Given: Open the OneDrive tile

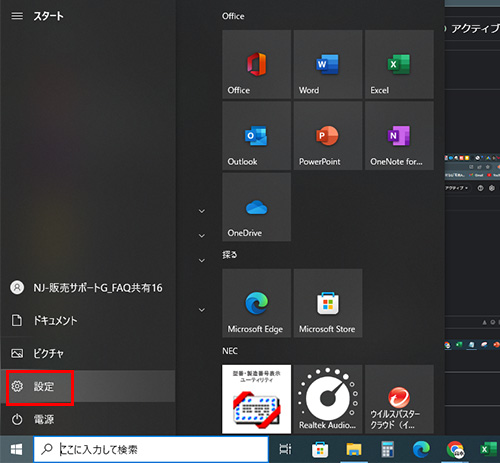Looking at the screenshot, I should click(256, 207).
